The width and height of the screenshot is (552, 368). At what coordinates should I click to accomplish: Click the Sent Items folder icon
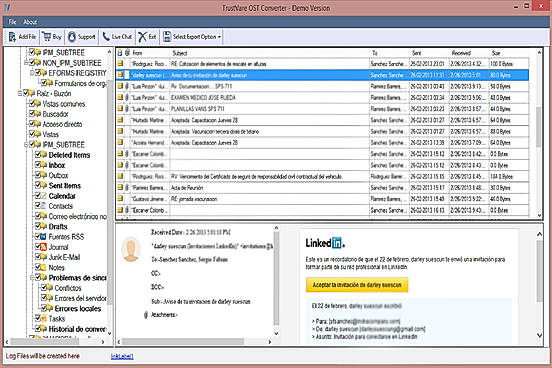(44, 185)
